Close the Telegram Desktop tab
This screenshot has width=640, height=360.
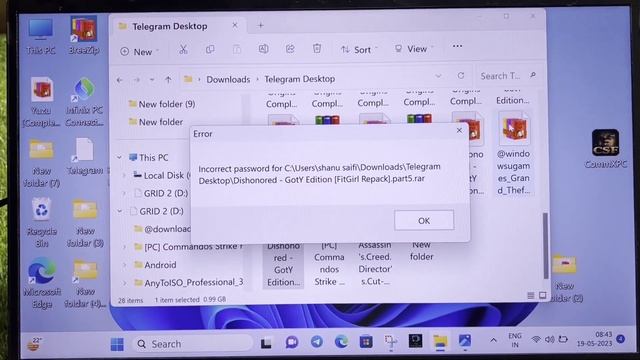pos(235,25)
